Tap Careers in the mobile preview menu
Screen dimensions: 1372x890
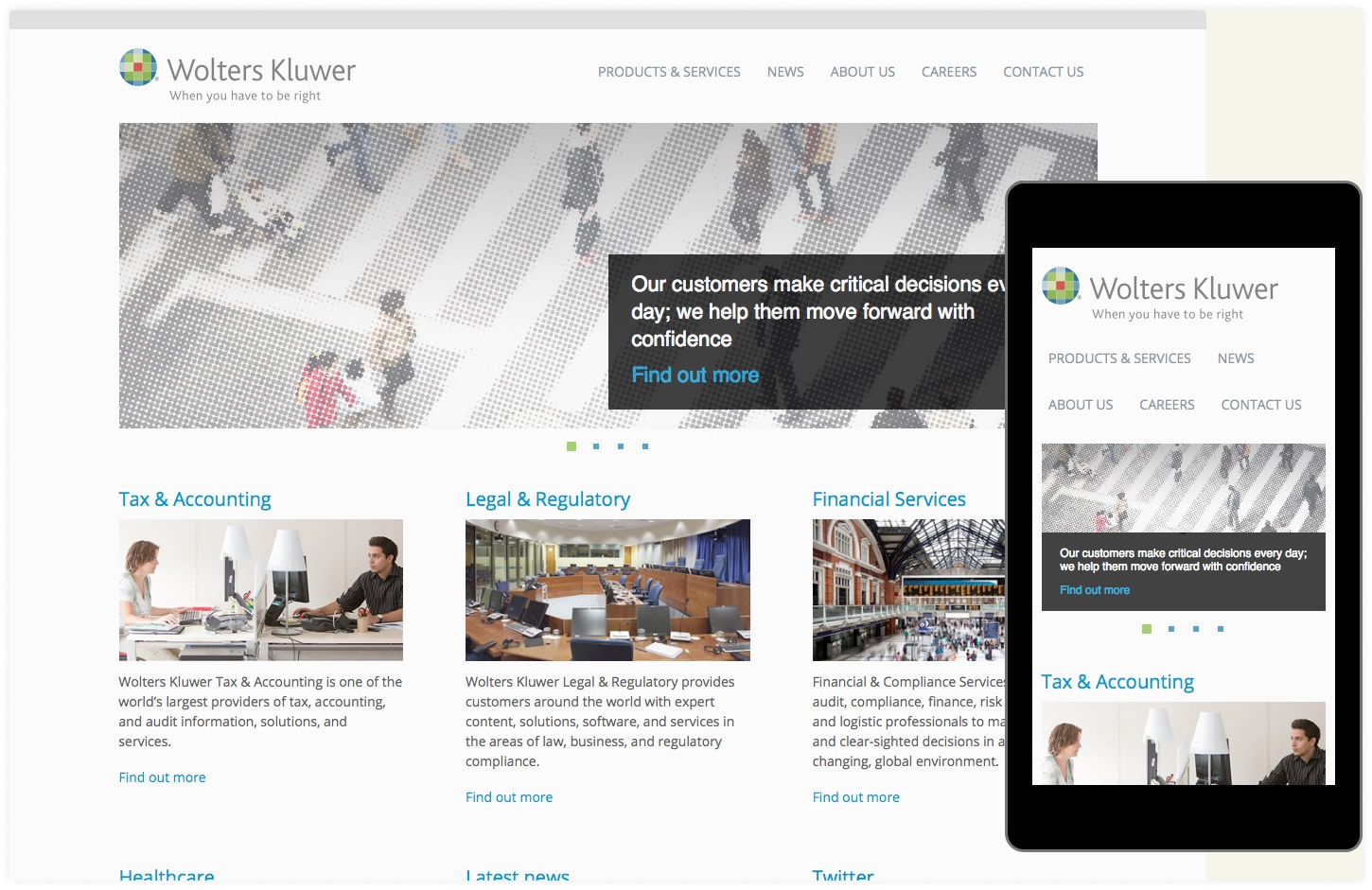[1167, 405]
